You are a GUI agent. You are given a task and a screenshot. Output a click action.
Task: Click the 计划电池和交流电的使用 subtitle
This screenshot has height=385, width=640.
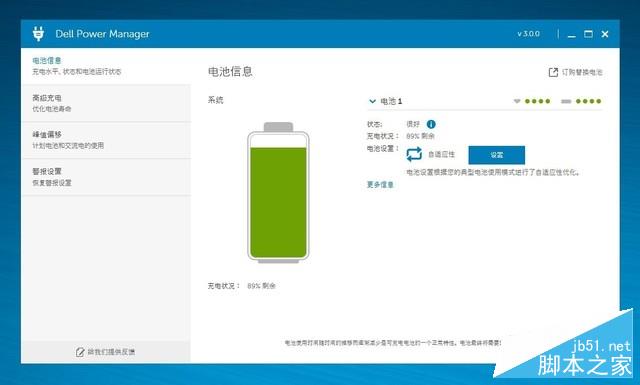coord(68,146)
